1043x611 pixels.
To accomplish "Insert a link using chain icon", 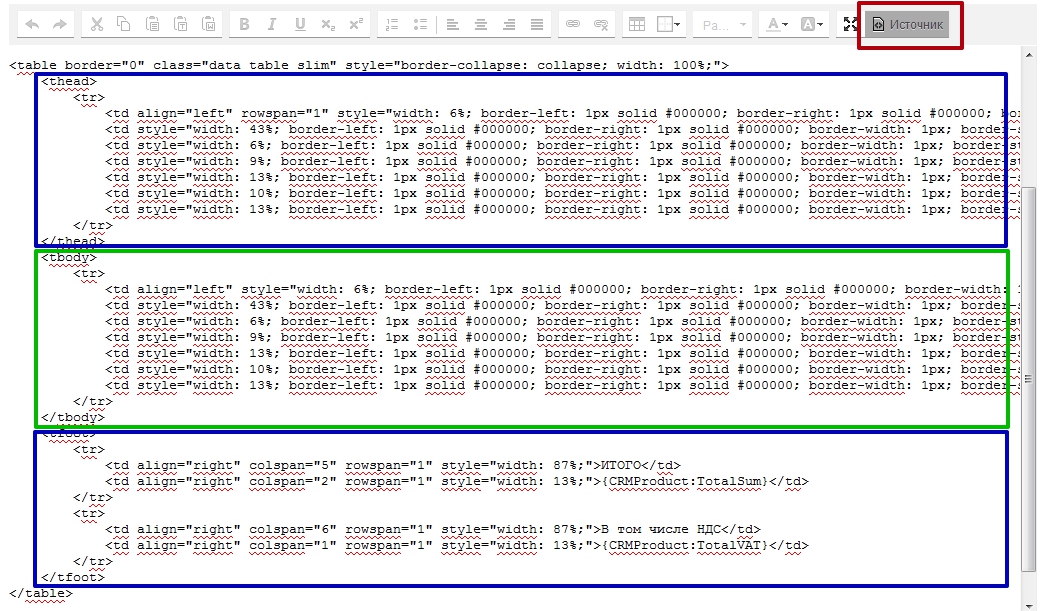I will 573,24.
